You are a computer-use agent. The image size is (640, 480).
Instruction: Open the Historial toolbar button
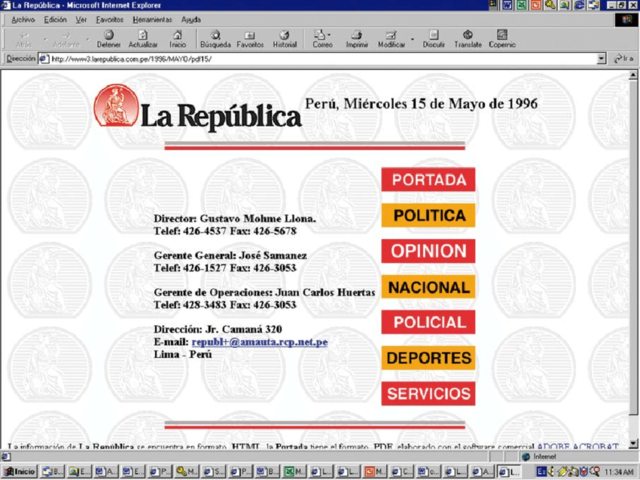tap(284, 39)
